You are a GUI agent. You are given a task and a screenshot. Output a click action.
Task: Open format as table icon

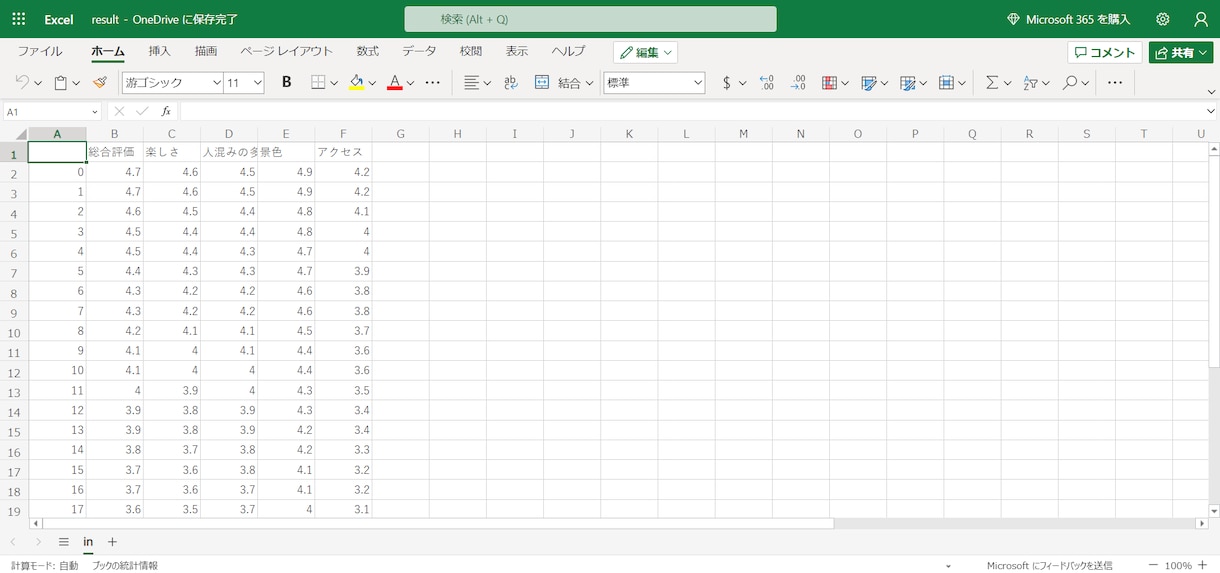click(907, 83)
